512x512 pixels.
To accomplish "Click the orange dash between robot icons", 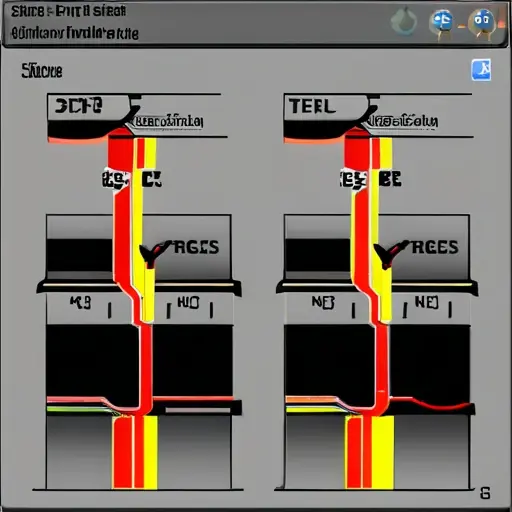I will click(461, 26).
